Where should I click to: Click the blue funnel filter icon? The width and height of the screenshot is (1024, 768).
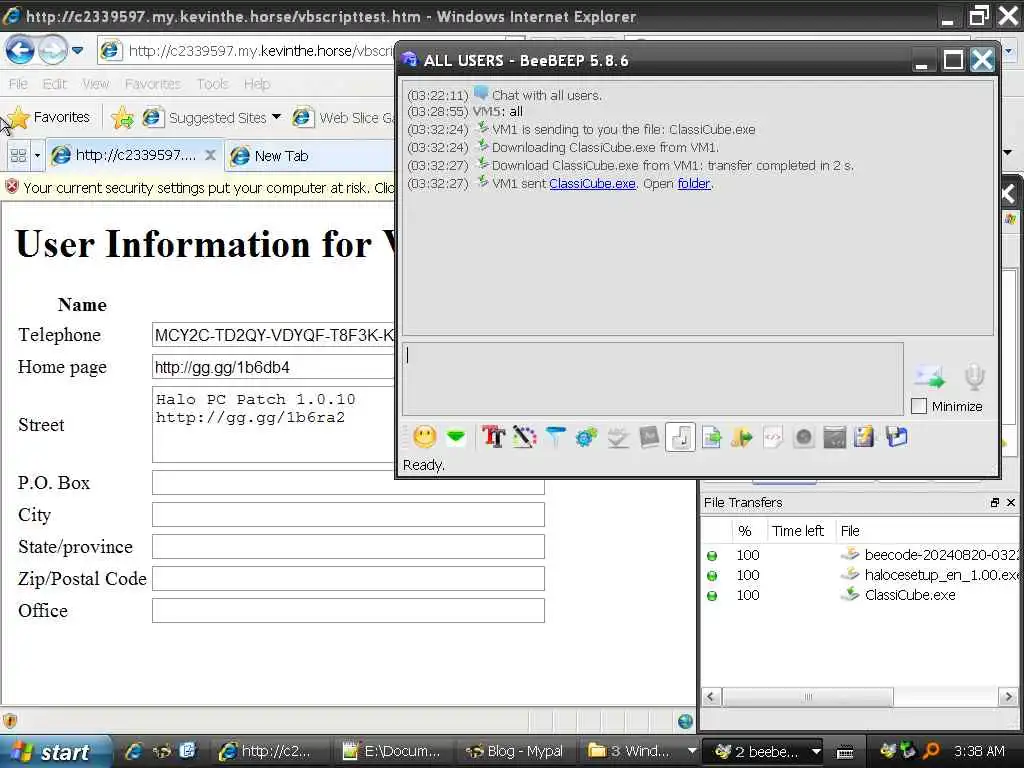point(555,437)
